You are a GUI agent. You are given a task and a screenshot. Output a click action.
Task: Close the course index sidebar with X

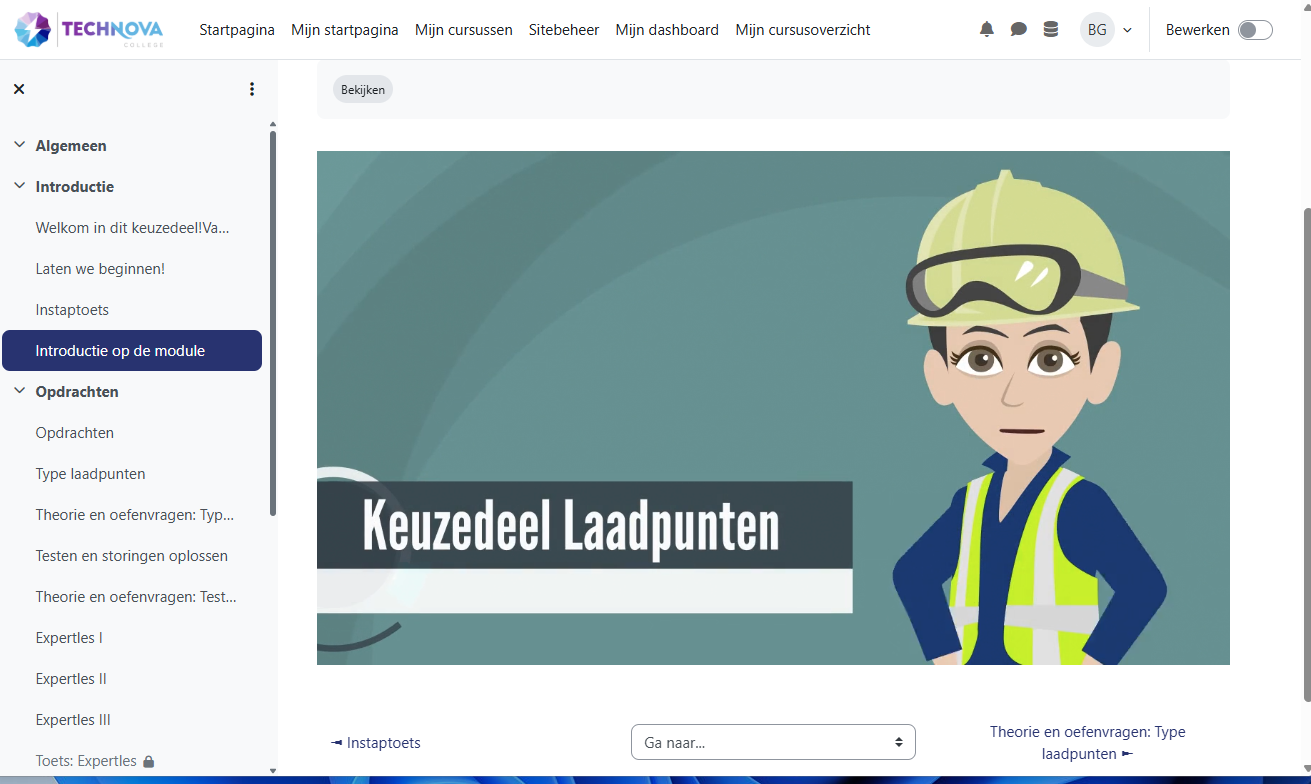pyautogui.click(x=19, y=89)
